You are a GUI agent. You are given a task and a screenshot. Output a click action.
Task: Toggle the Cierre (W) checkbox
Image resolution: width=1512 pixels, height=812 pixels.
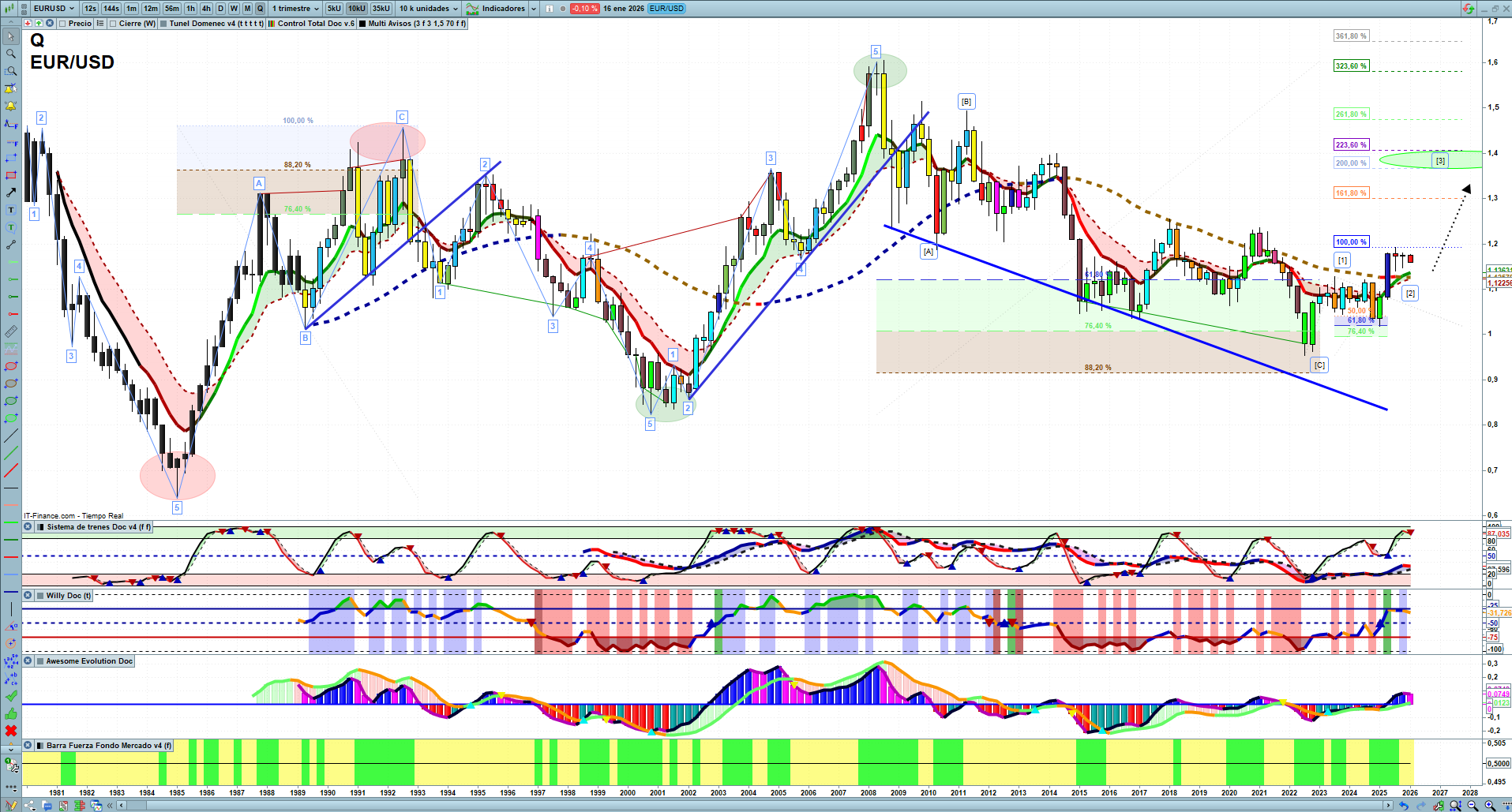click(x=113, y=24)
